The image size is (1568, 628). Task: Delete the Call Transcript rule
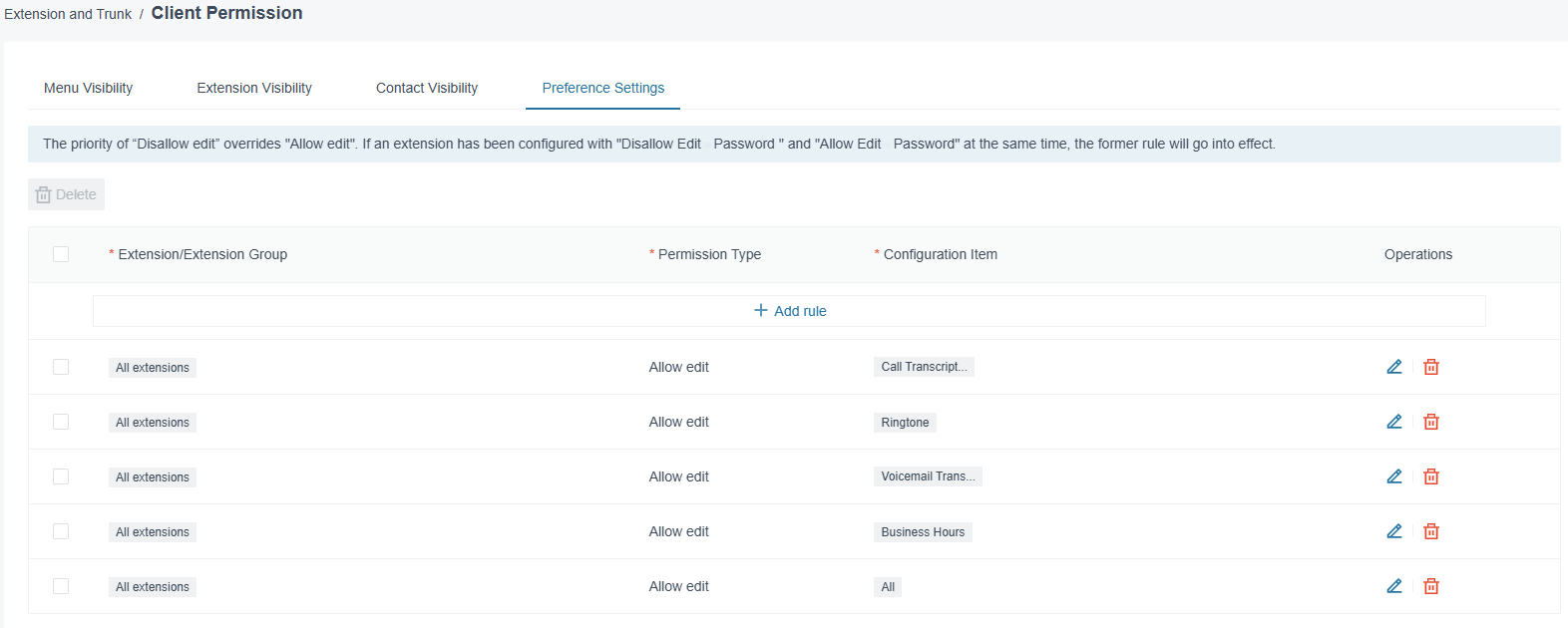click(1431, 367)
